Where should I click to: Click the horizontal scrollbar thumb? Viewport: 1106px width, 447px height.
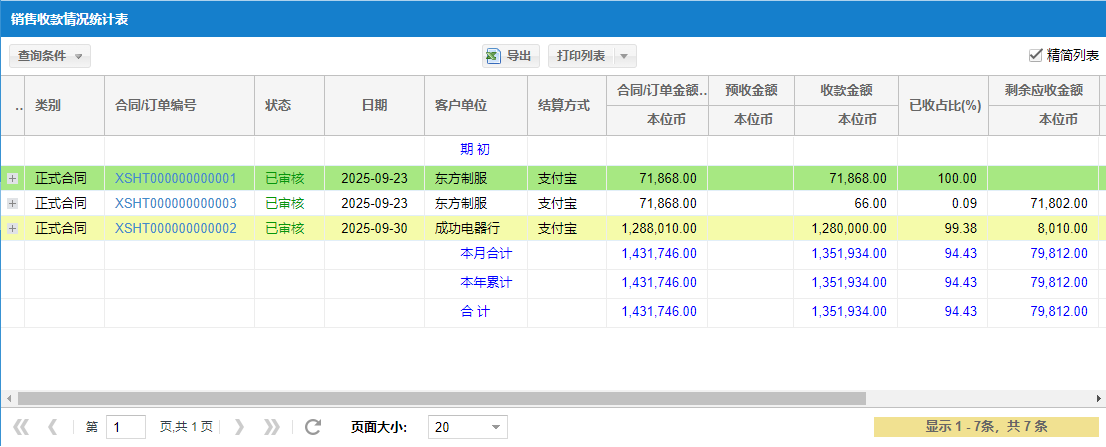tap(440, 398)
